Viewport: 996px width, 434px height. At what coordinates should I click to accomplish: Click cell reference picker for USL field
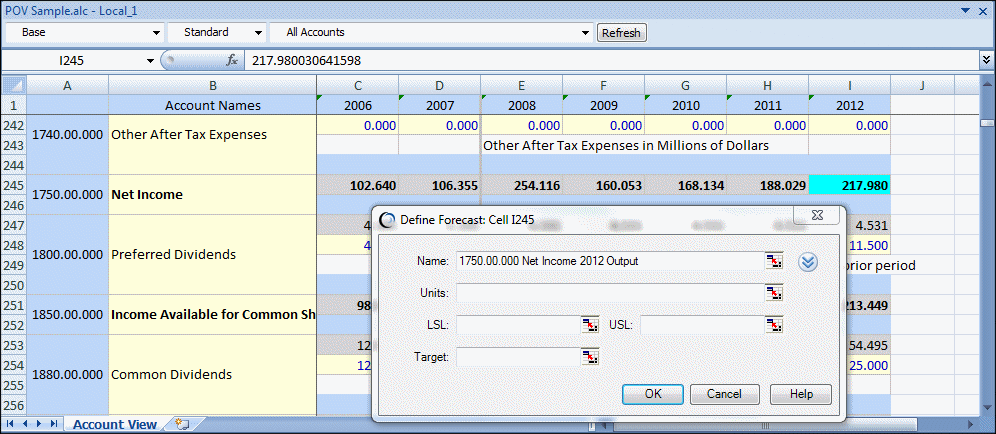[774, 325]
